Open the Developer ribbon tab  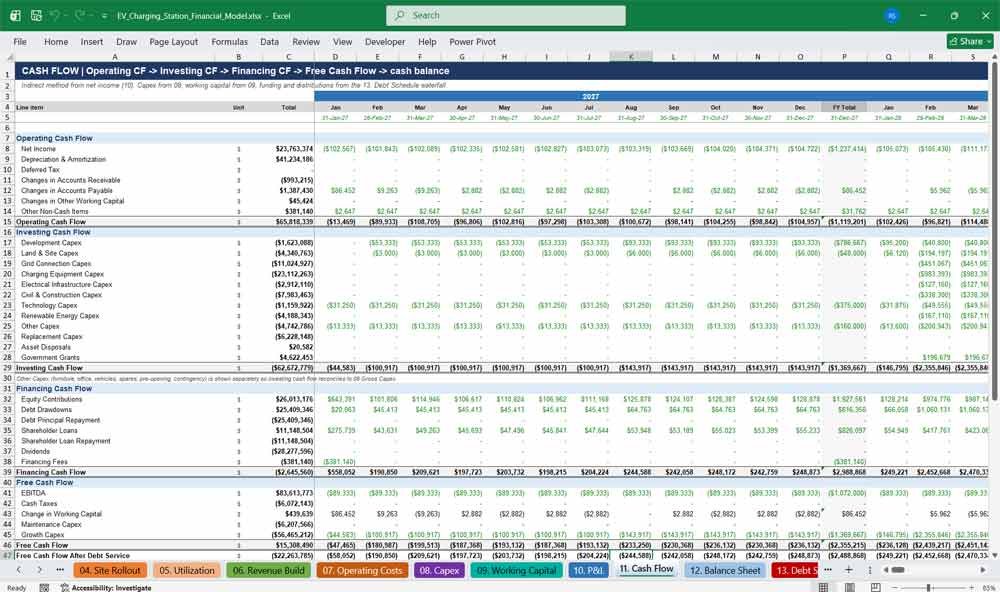(385, 41)
